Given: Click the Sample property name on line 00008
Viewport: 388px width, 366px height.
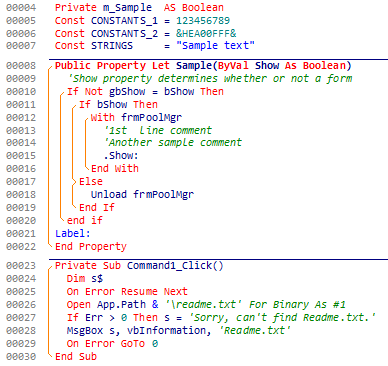Looking at the screenshot, I should [x=194, y=66].
